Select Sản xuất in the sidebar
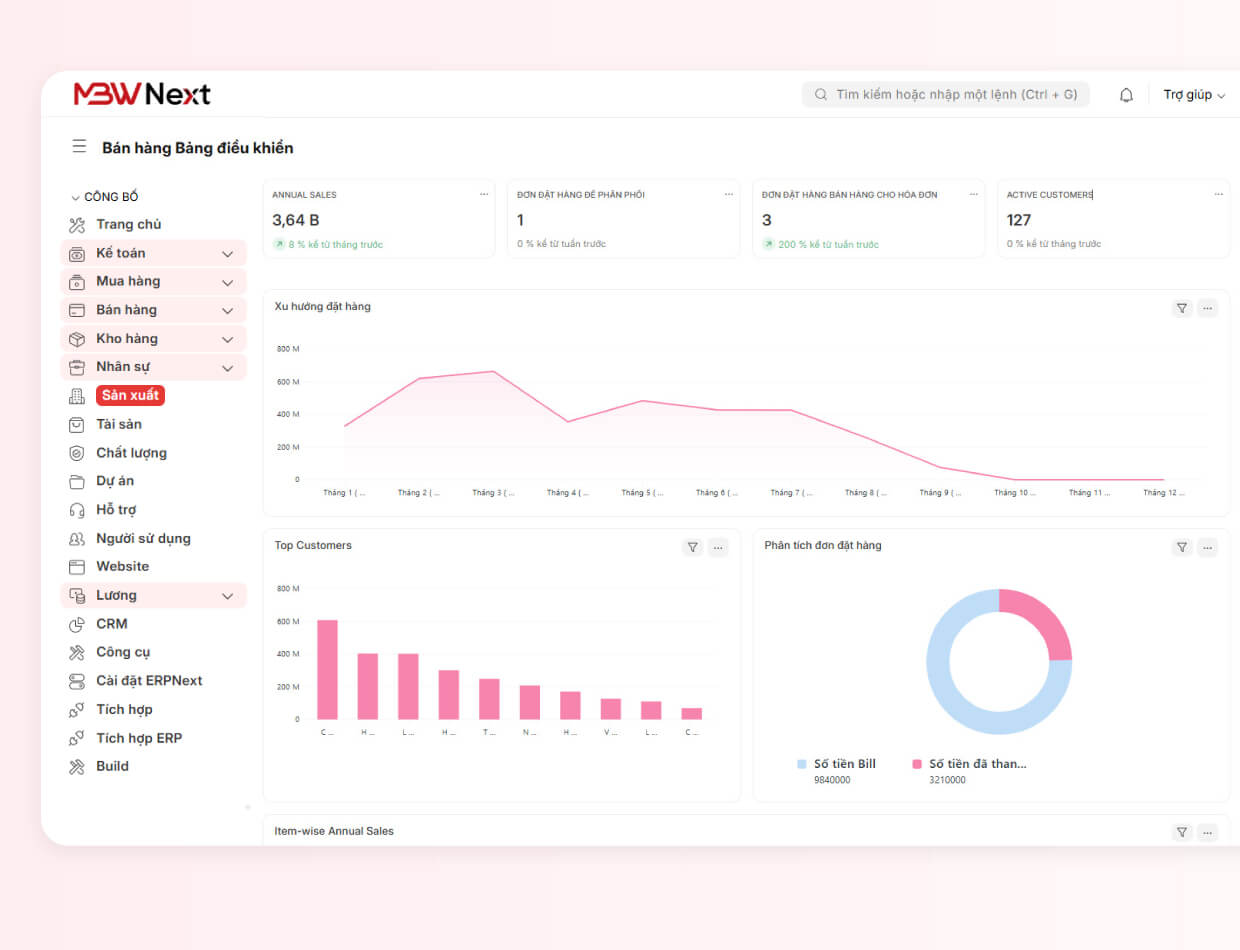Screen dimensions: 1240x950 (130, 395)
